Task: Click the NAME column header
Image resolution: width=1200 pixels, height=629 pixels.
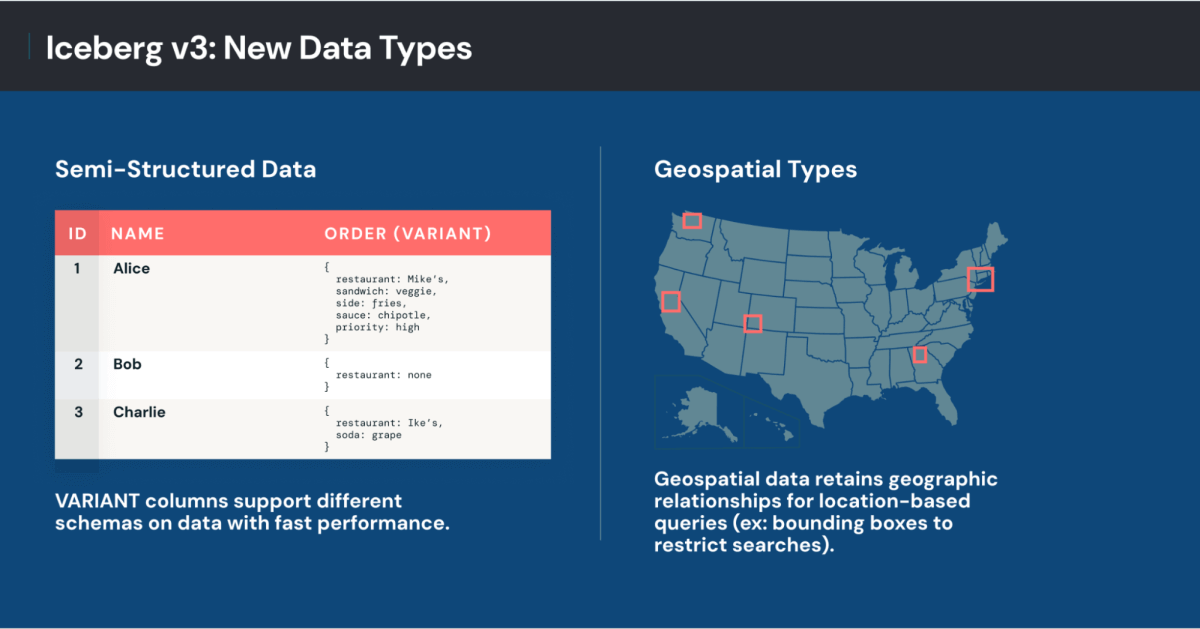Action: [138, 233]
